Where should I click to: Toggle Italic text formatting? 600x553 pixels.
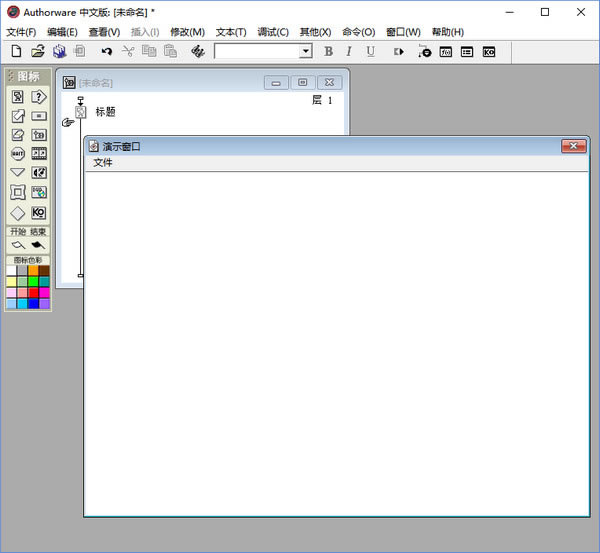(x=349, y=51)
